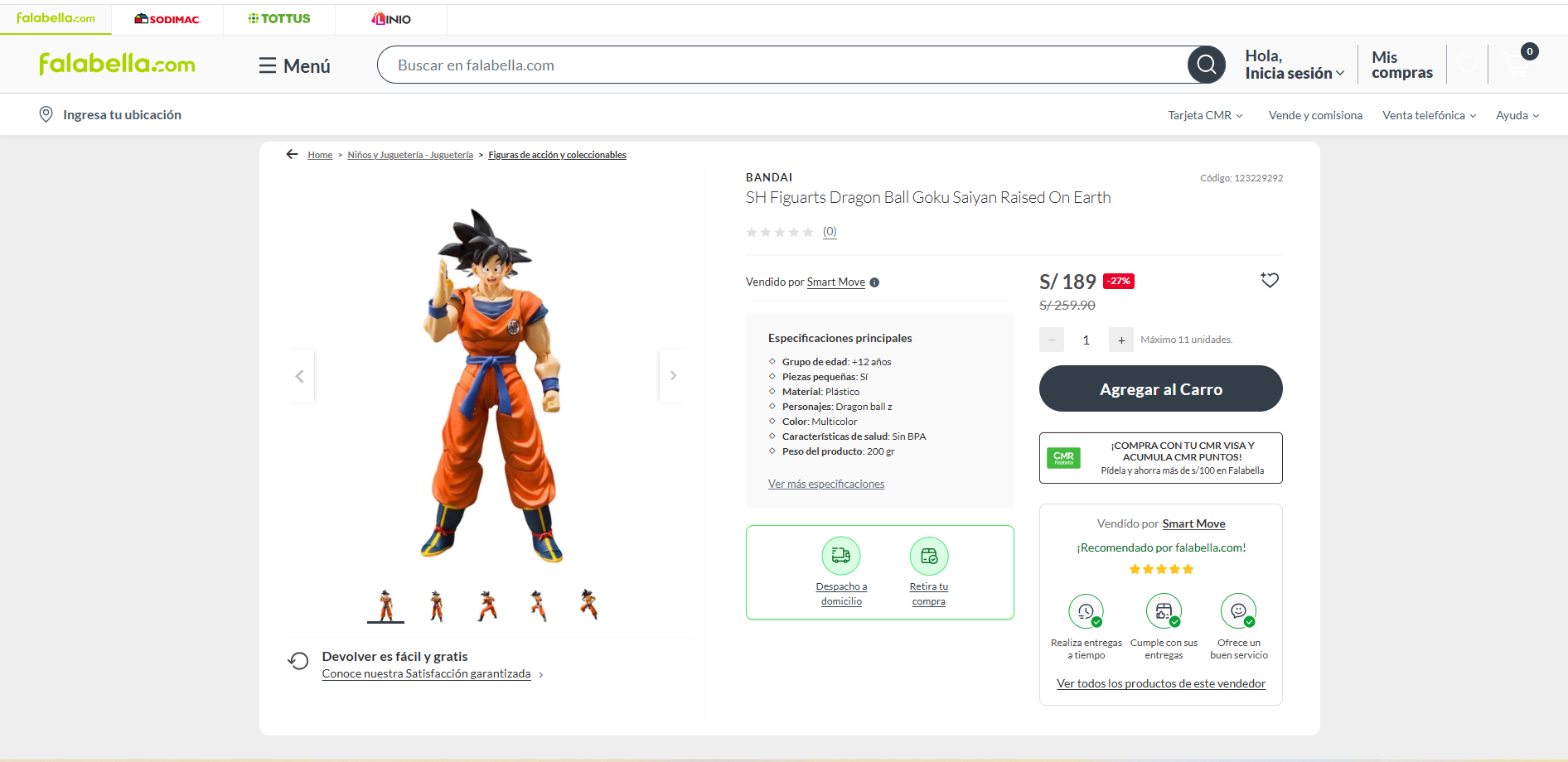This screenshot has height=762, width=1568.
Task: Open Ver más especificaciones link
Action: (825, 484)
